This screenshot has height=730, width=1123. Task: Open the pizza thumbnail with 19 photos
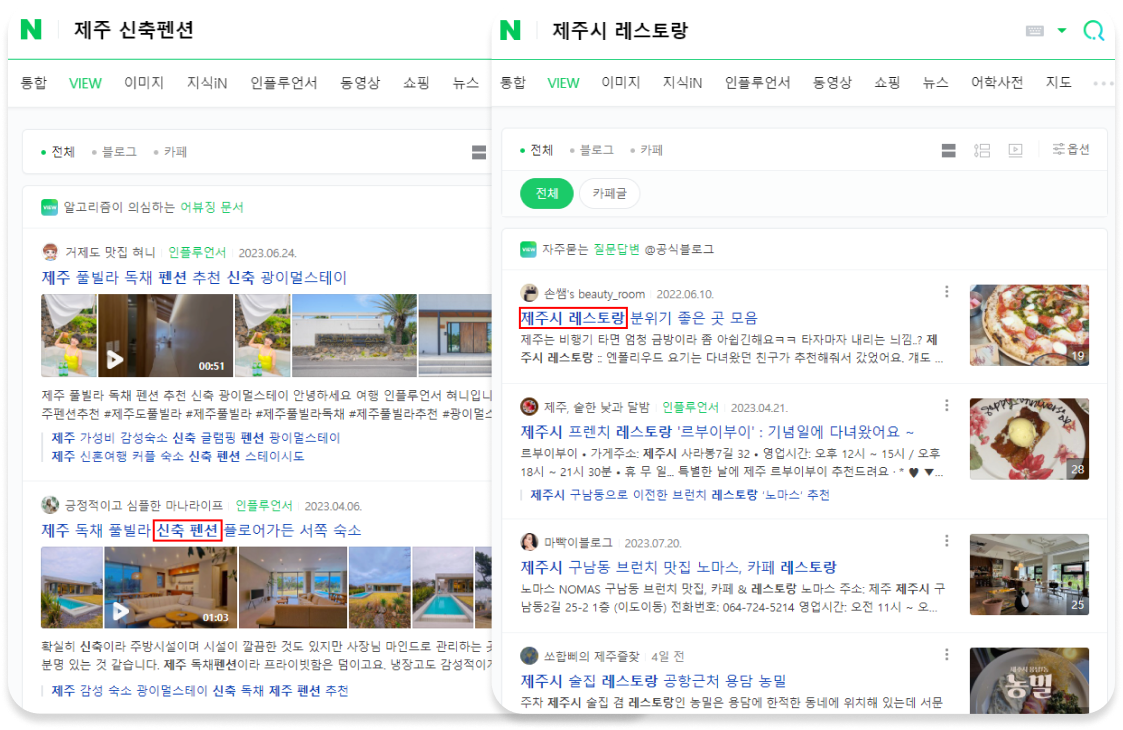tap(1029, 325)
